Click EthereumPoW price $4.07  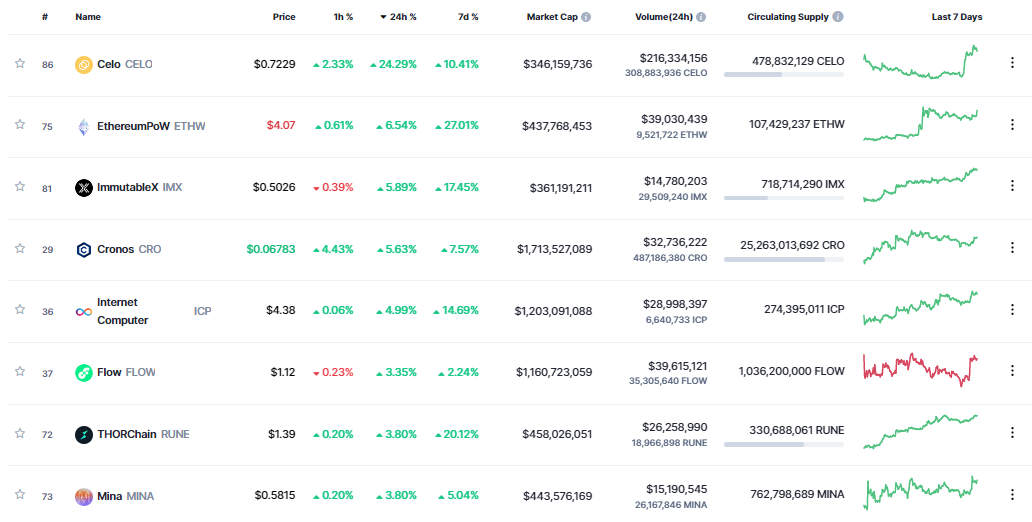(x=281, y=125)
